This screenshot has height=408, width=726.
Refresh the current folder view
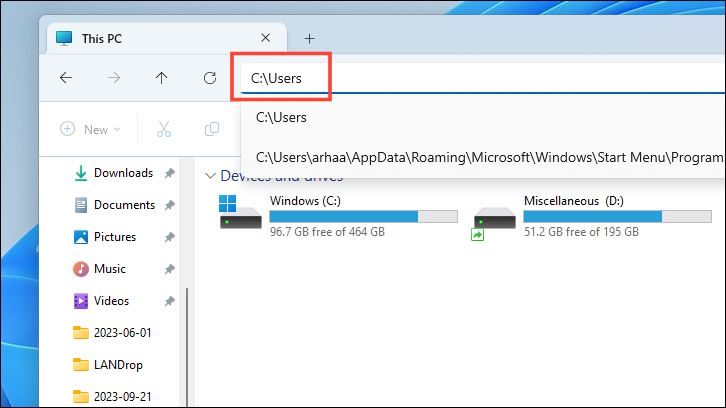210,78
